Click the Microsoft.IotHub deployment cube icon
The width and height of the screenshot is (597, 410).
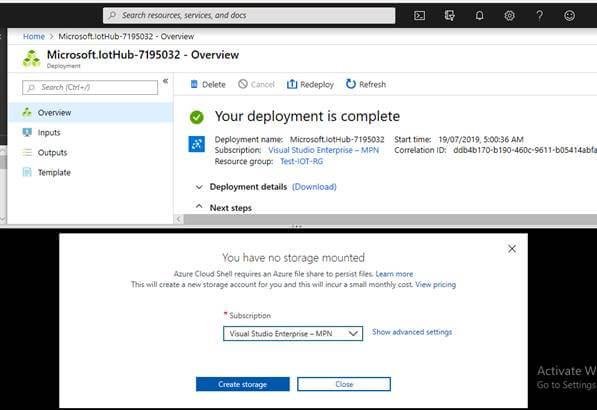[x=31, y=59]
